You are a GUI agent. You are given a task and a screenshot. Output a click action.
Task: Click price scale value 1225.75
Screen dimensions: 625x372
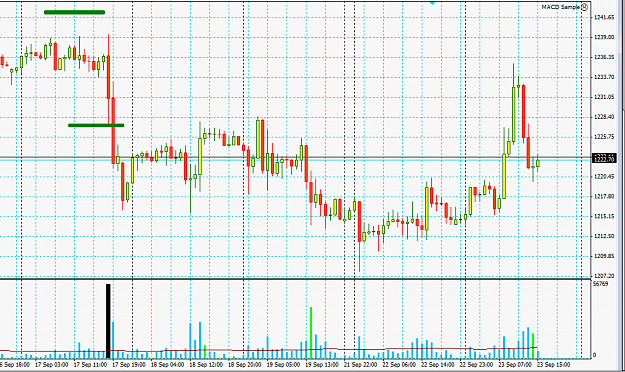(604, 137)
